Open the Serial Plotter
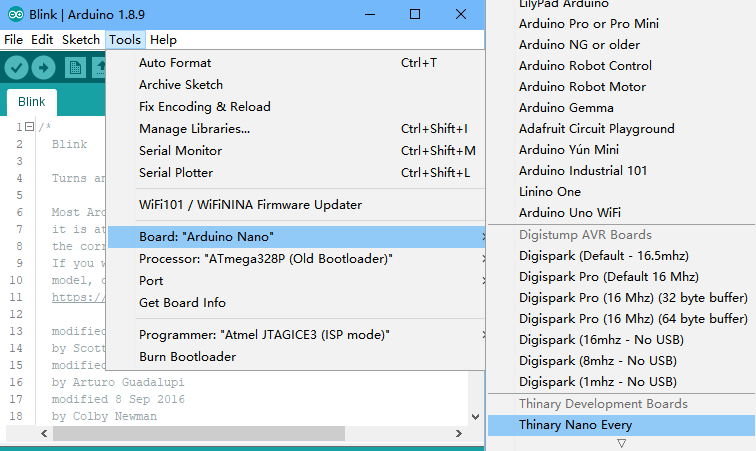 pyautogui.click(x=296, y=173)
